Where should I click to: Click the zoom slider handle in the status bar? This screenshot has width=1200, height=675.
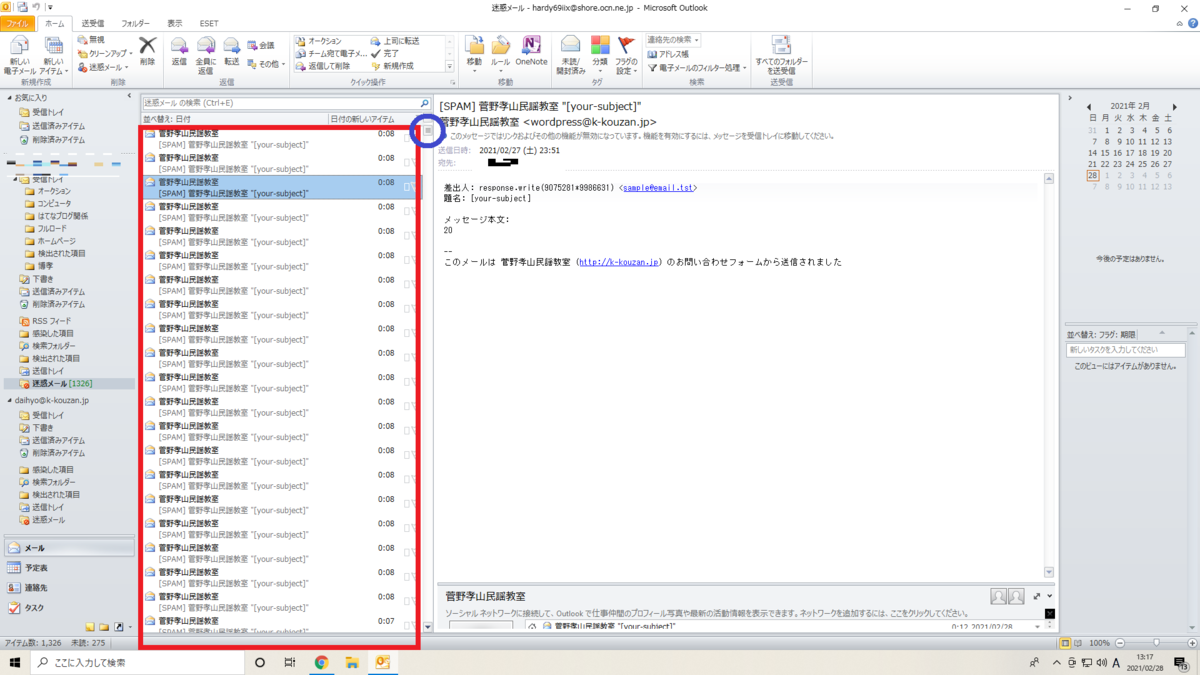(1156, 643)
